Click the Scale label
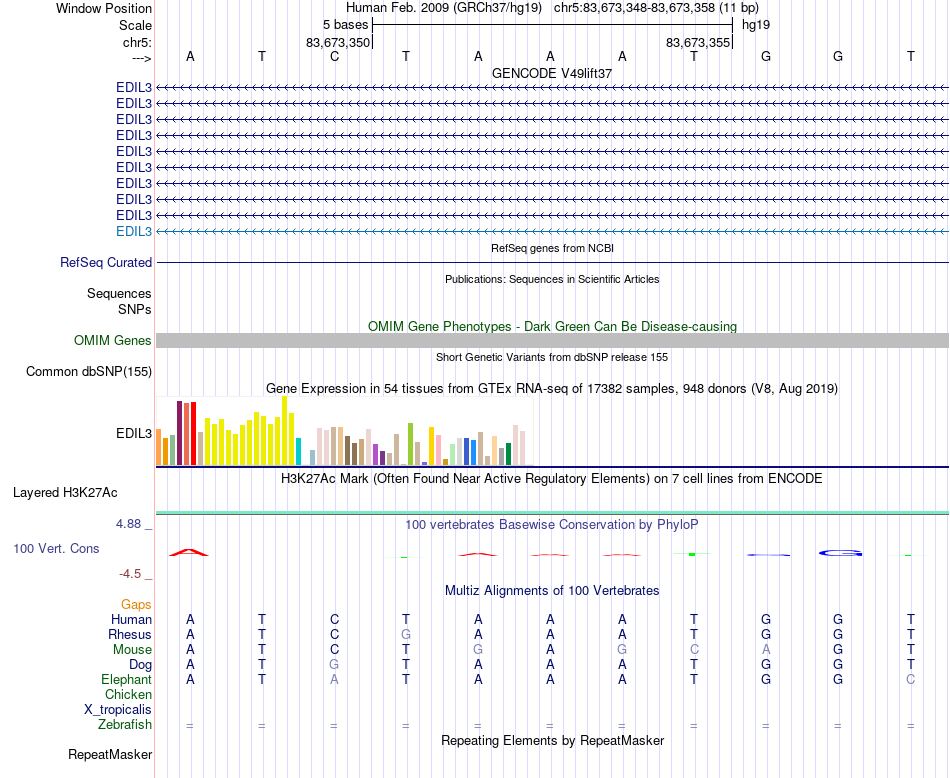 click(136, 25)
